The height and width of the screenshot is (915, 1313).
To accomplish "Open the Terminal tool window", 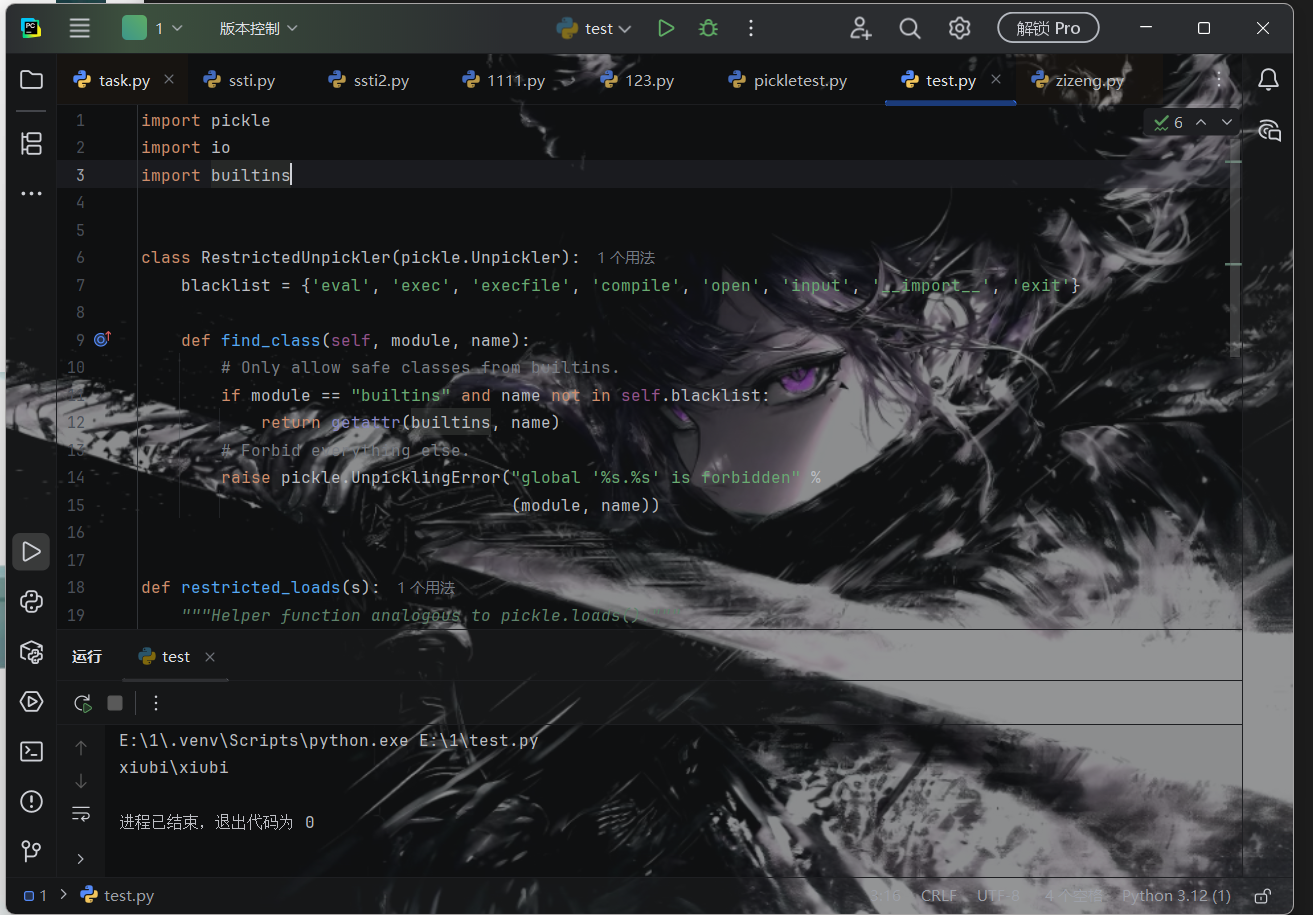I will [31, 751].
